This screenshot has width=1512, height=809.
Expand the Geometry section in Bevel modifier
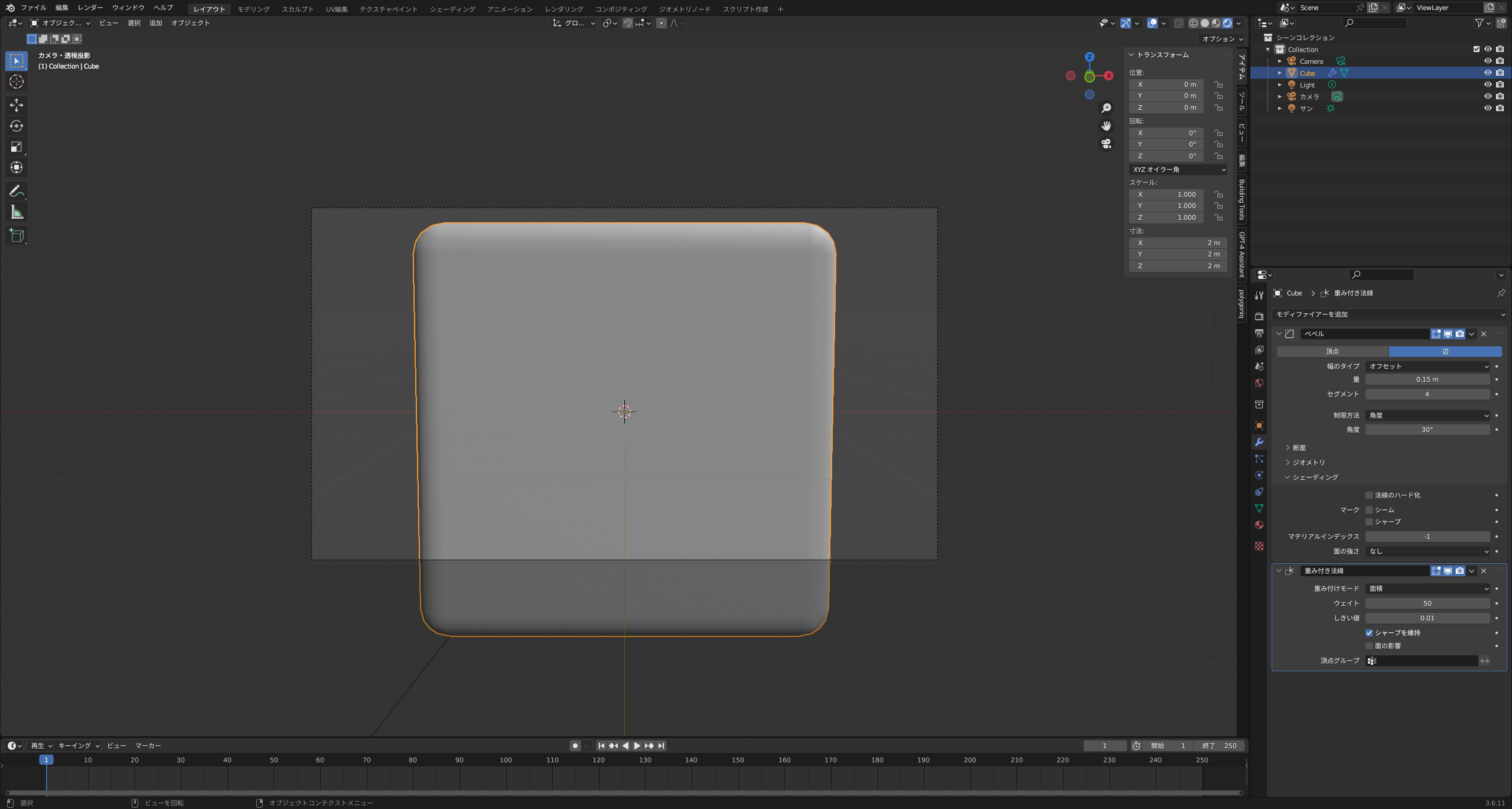pyautogui.click(x=1305, y=463)
